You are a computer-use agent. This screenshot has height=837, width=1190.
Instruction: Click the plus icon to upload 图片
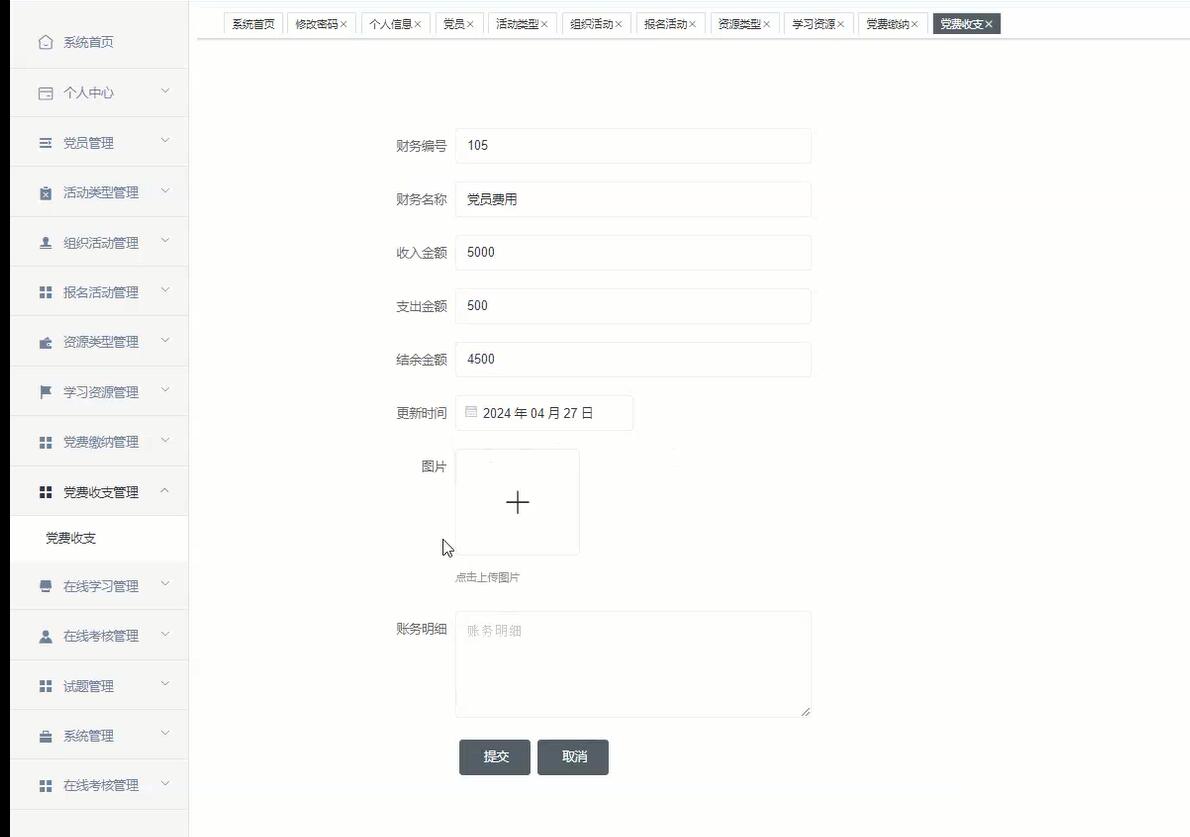(517, 502)
